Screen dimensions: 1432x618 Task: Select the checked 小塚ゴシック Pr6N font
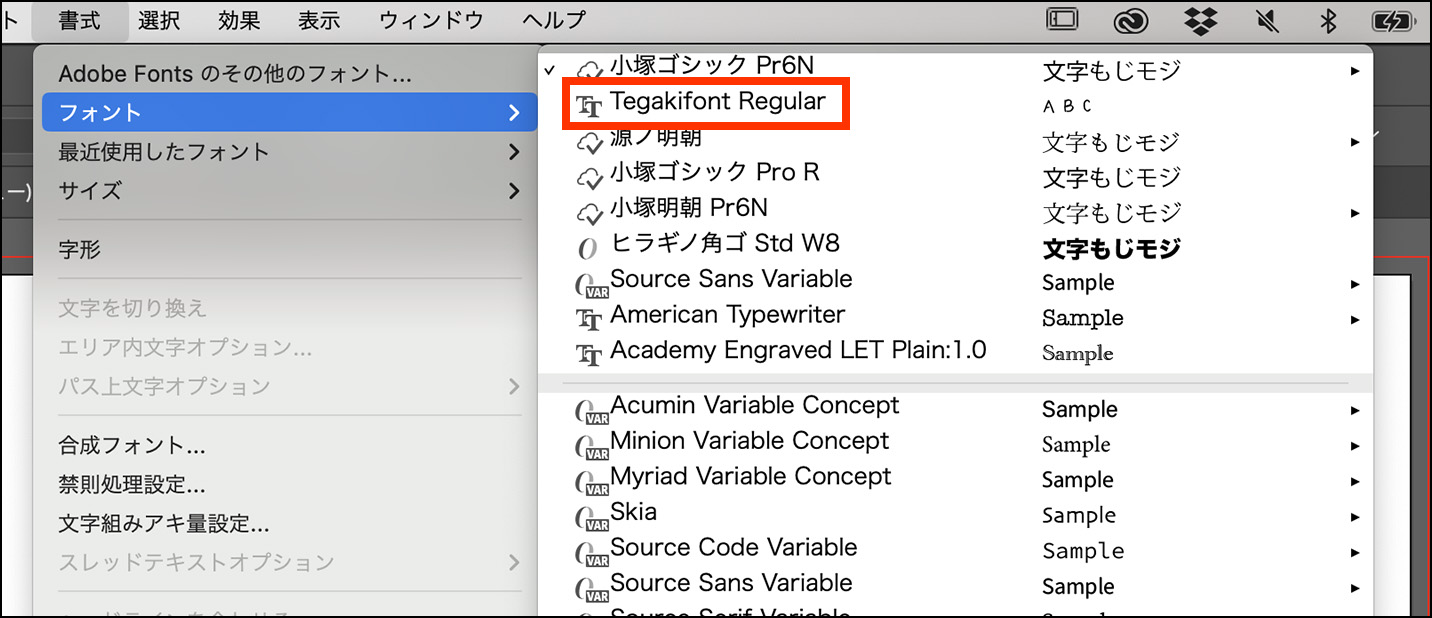(x=711, y=66)
